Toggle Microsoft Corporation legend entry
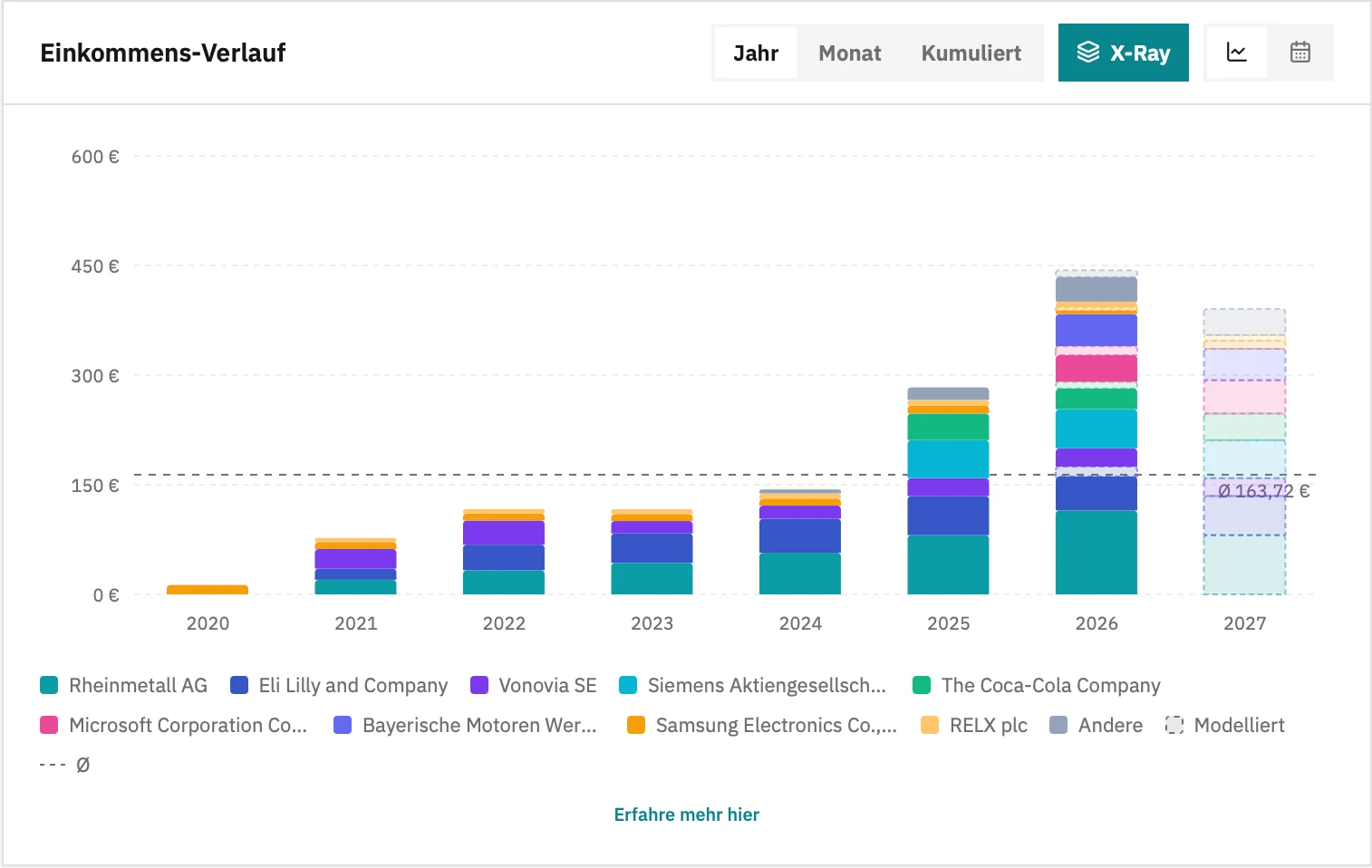1372x868 pixels. click(174, 725)
